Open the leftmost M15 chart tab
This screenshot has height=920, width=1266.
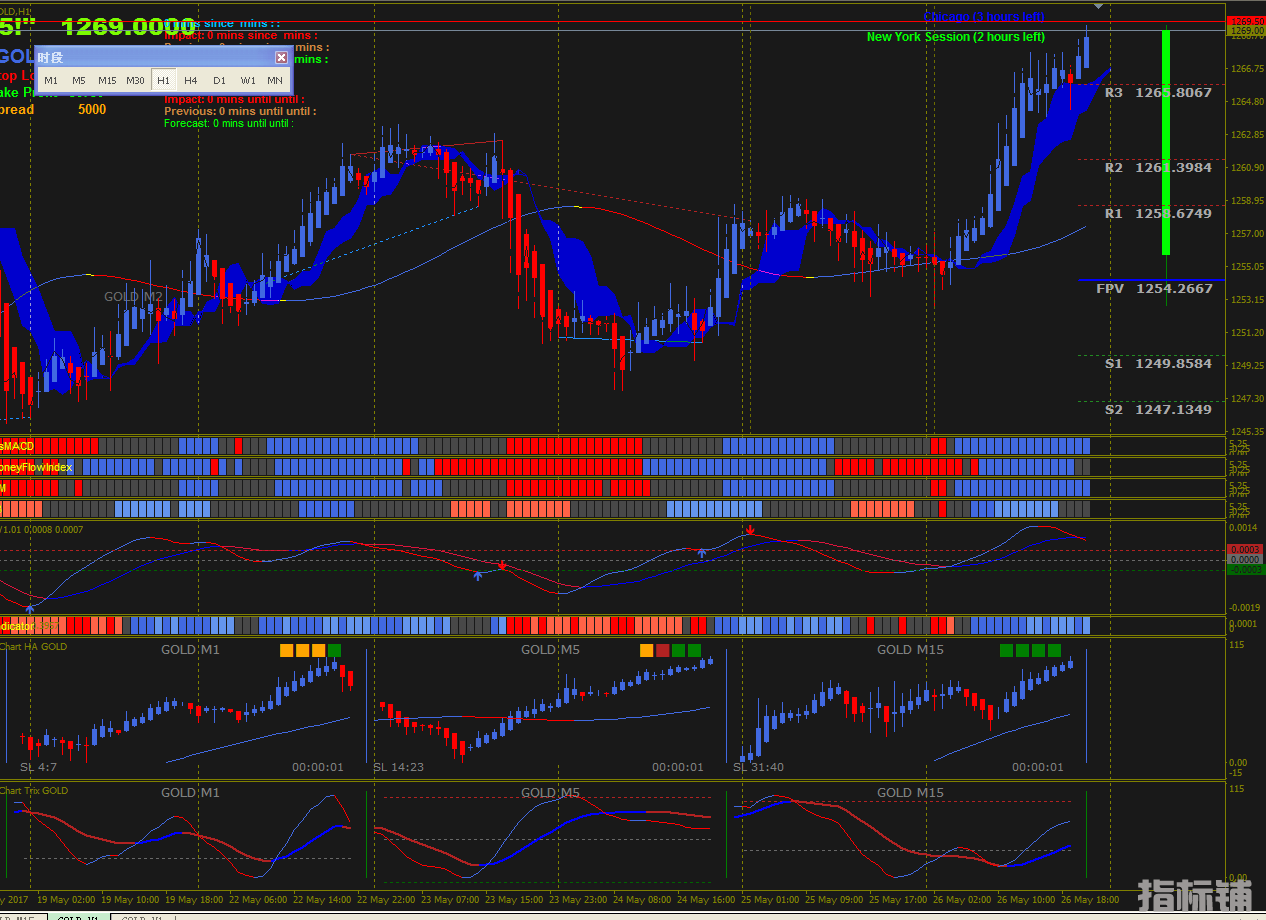[20, 916]
